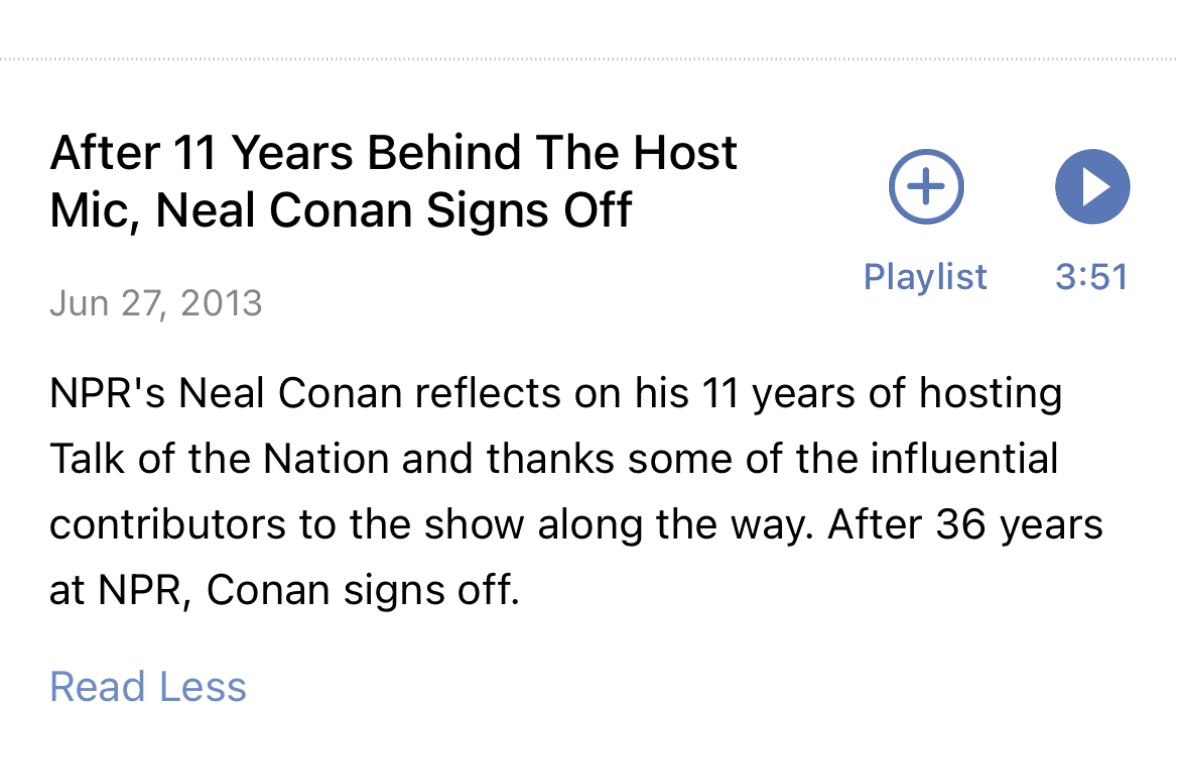Click the year 2013 in the publish date
This screenshot has width=1179, height=773.
[221, 304]
